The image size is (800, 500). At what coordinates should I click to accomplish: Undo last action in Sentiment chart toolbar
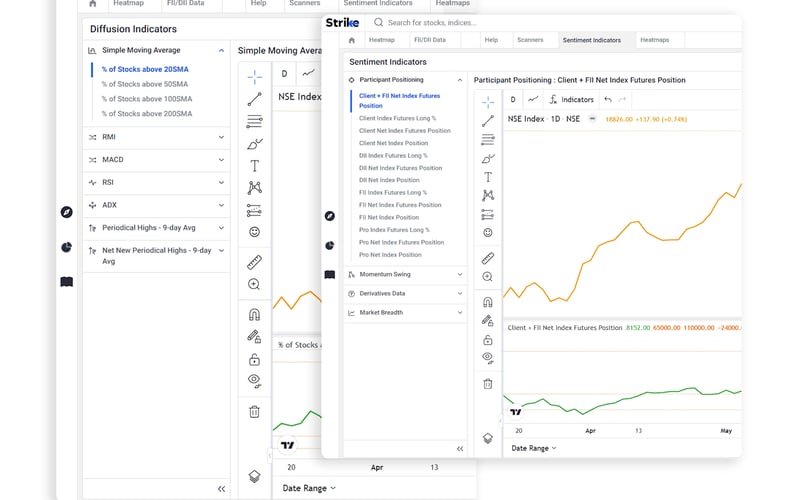608,99
